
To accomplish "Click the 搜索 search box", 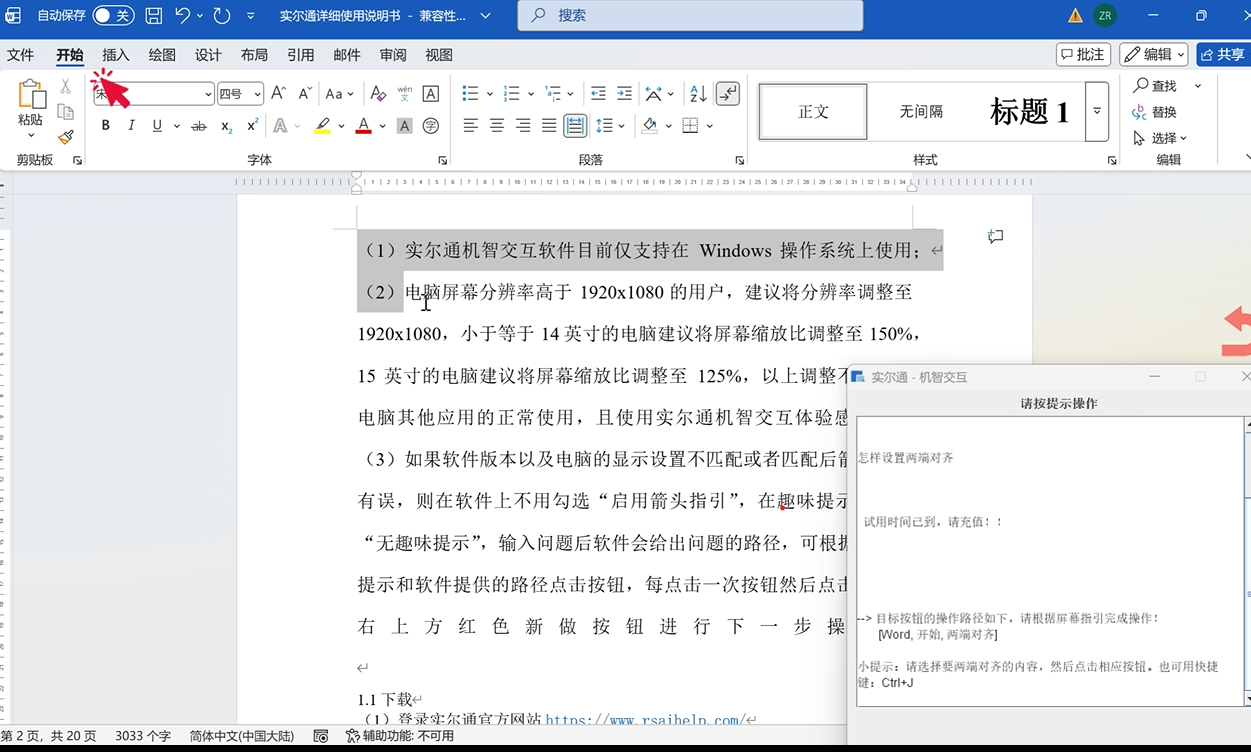I will [x=690, y=15].
